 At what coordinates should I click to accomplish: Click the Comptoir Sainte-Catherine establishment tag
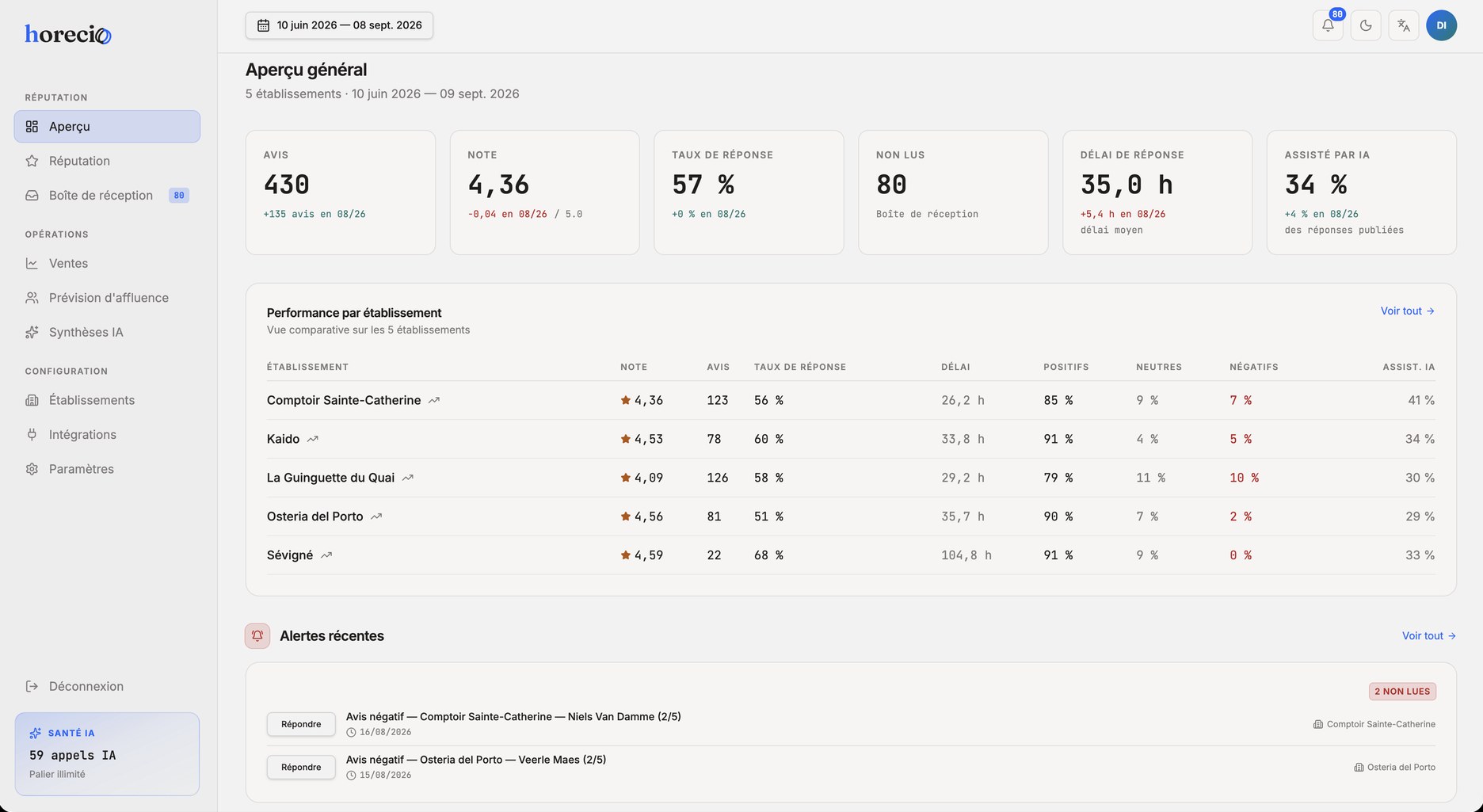click(x=1374, y=724)
